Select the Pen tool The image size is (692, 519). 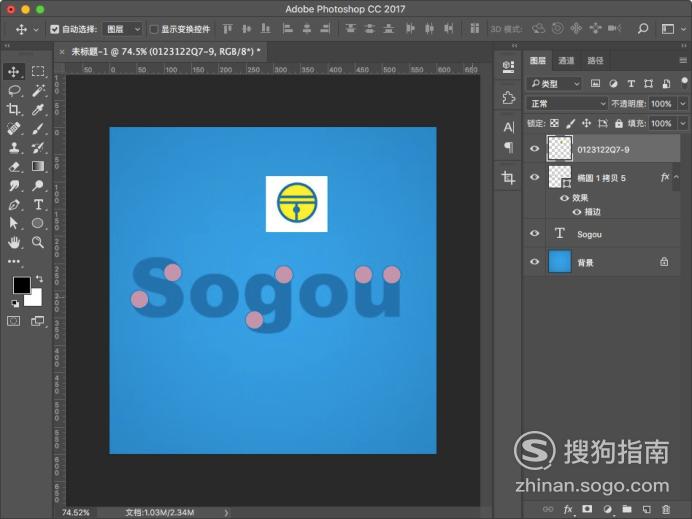pos(14,204)
